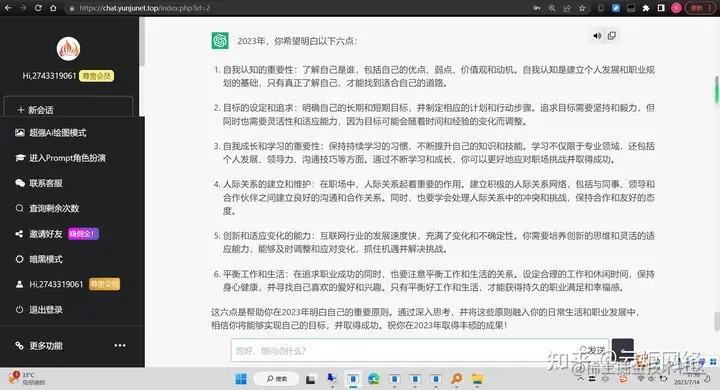Start a new conversation with 新会话
The image size is (720, 390).
(68, 110)
